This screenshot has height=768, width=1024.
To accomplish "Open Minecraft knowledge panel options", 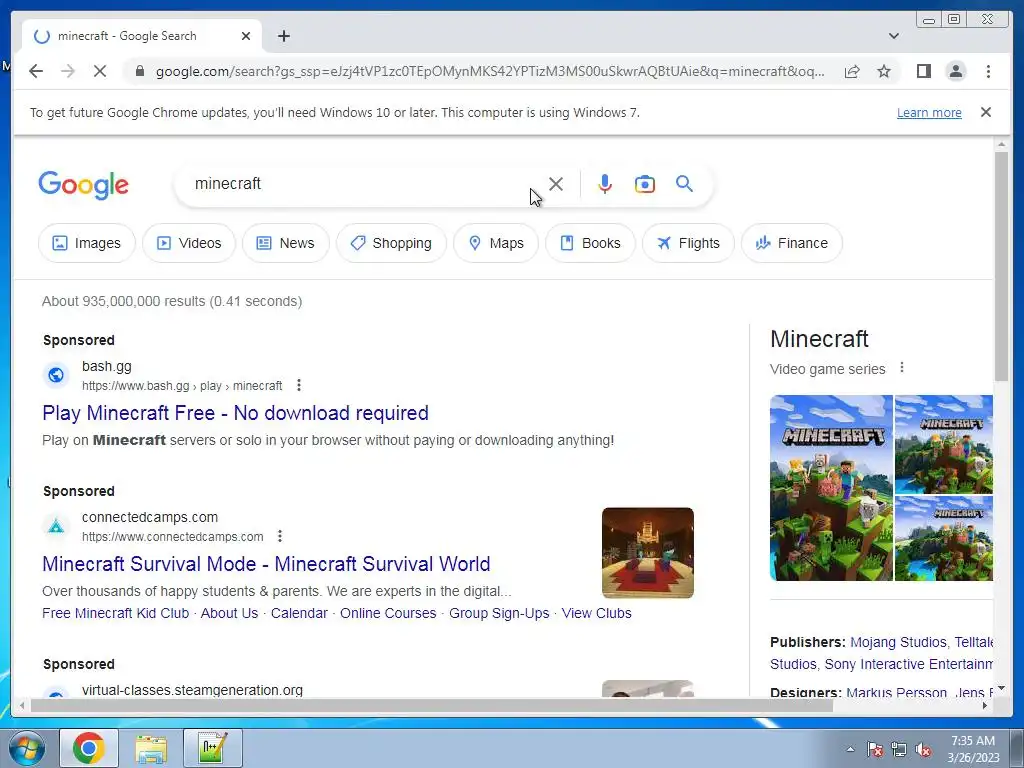I will [902, 368].
